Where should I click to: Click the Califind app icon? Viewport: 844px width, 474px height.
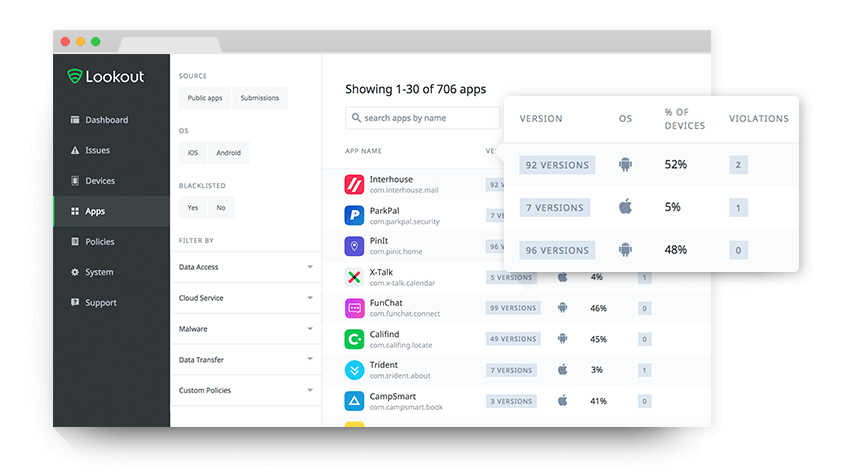[354, 339]
